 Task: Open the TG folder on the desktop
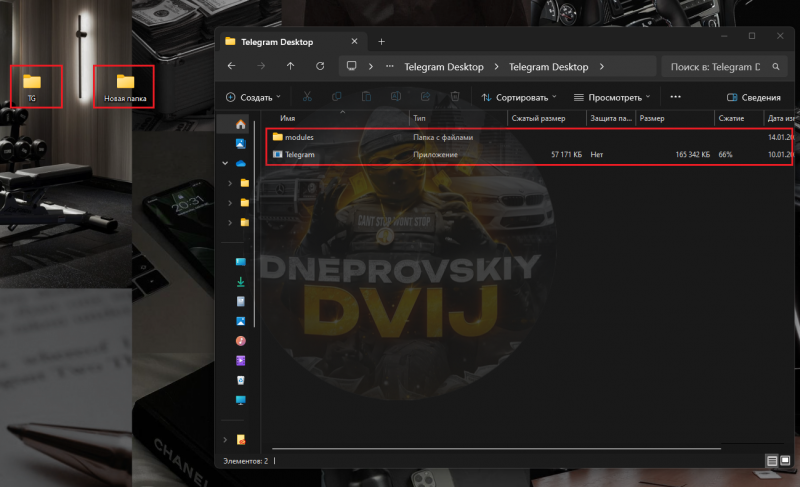click(x=32, y=87)
